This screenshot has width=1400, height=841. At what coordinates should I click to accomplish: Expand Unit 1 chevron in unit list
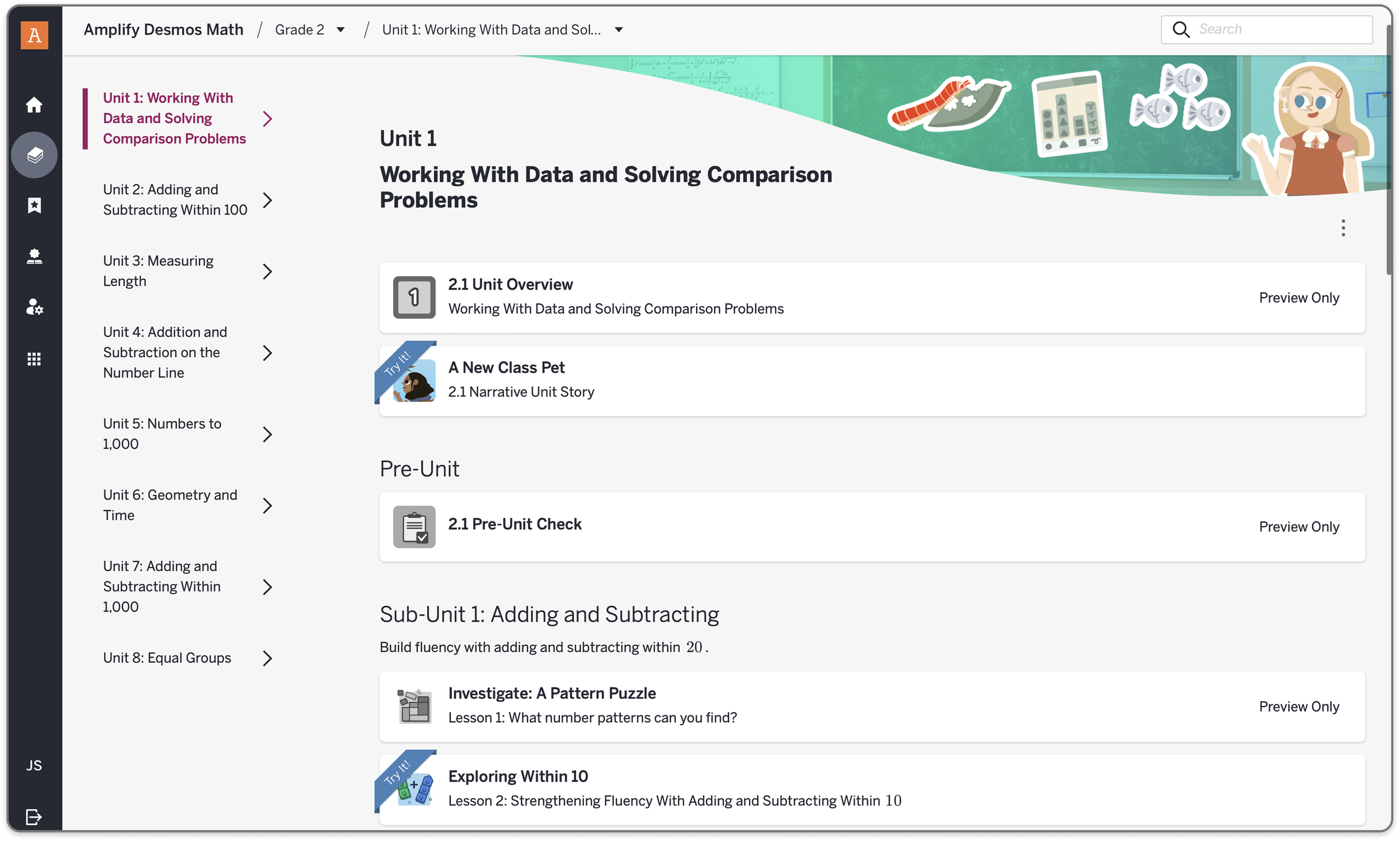(x=267, y=119)
